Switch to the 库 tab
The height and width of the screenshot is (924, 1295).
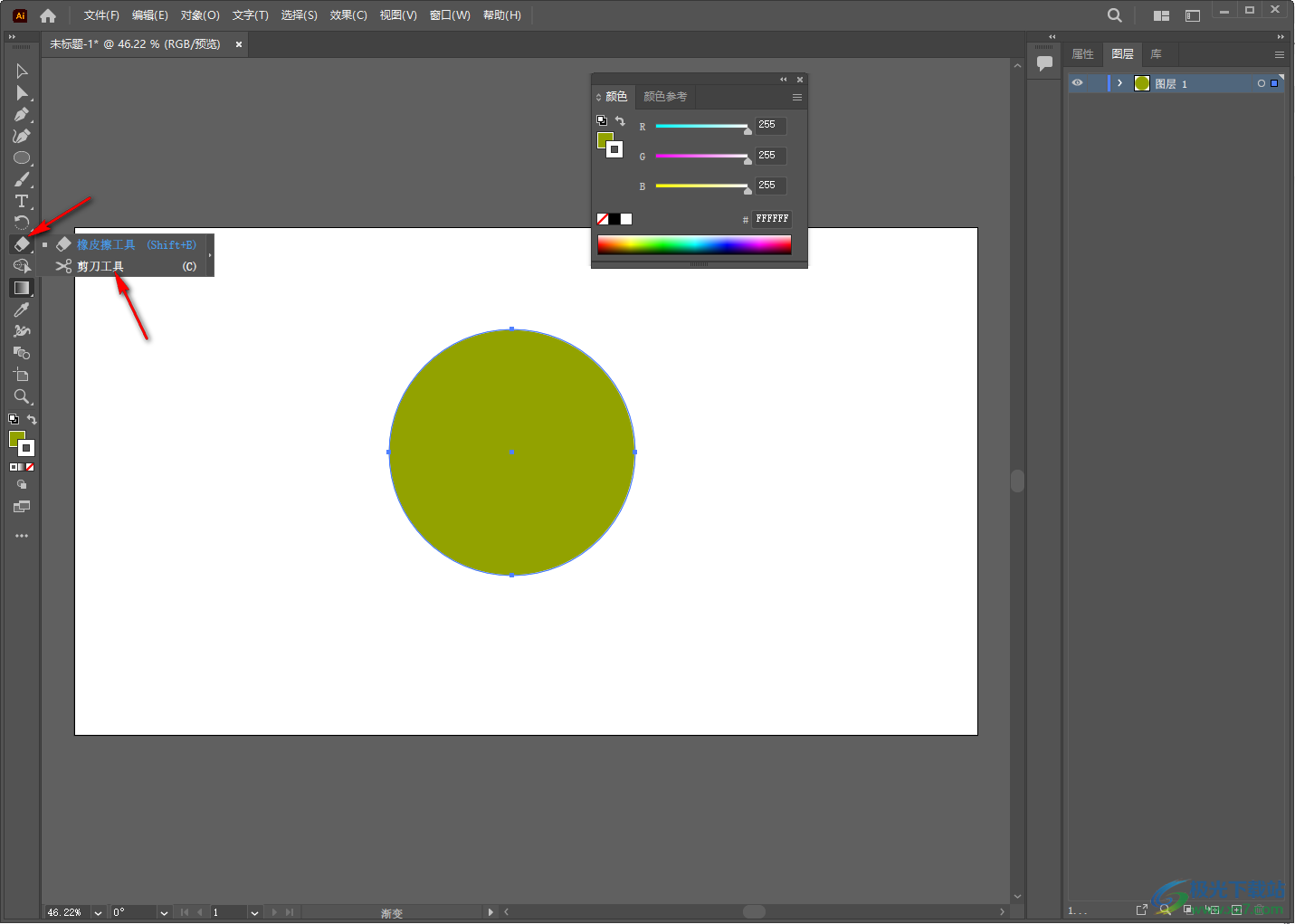click(1157, 54)
